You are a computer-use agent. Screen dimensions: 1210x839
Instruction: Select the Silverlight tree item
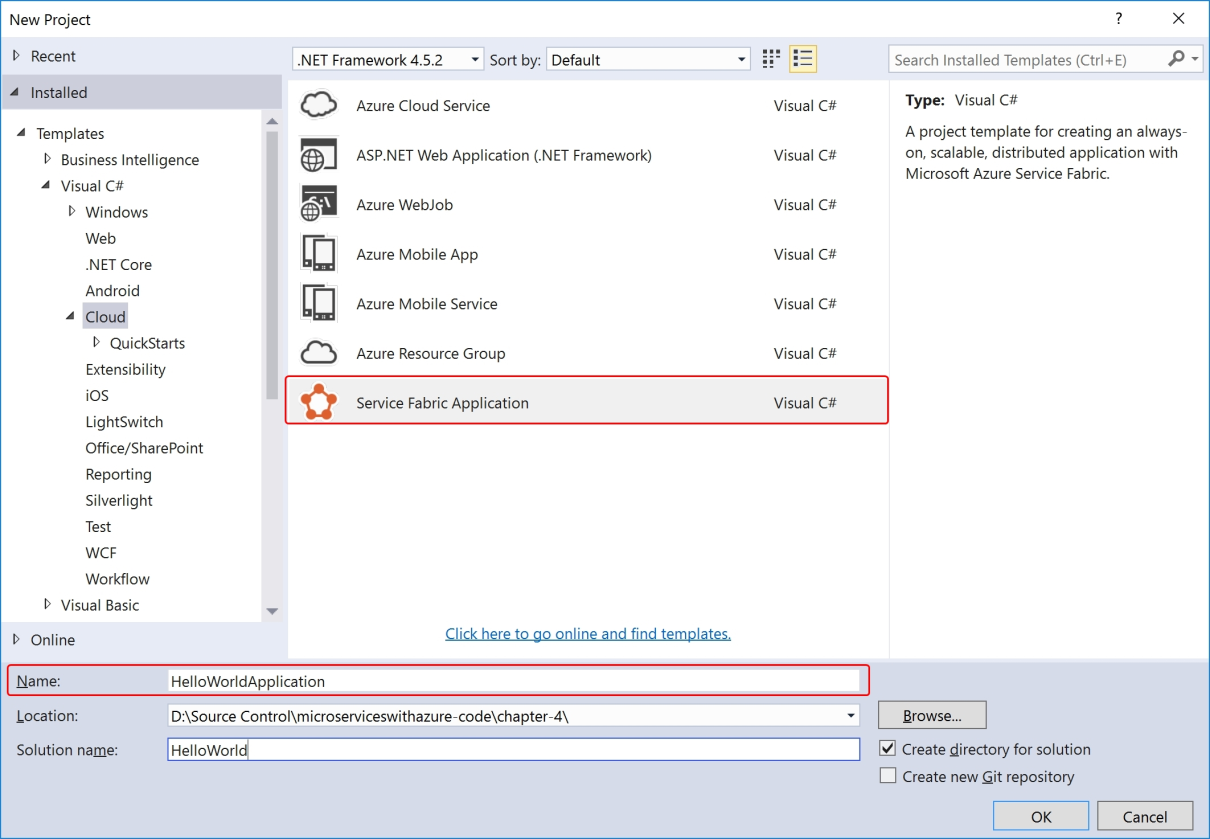point(119,500)
